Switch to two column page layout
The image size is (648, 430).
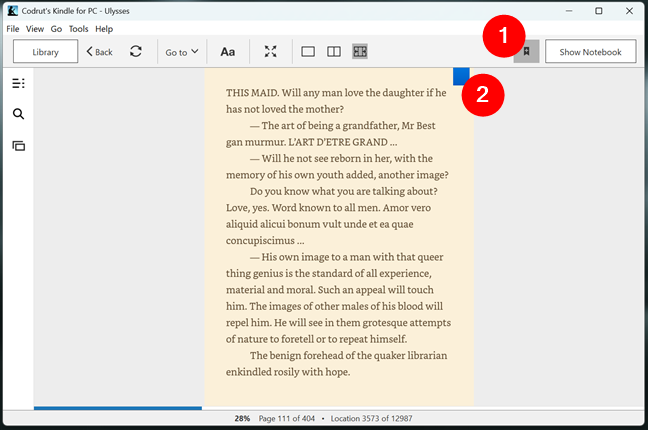[334, 51]
